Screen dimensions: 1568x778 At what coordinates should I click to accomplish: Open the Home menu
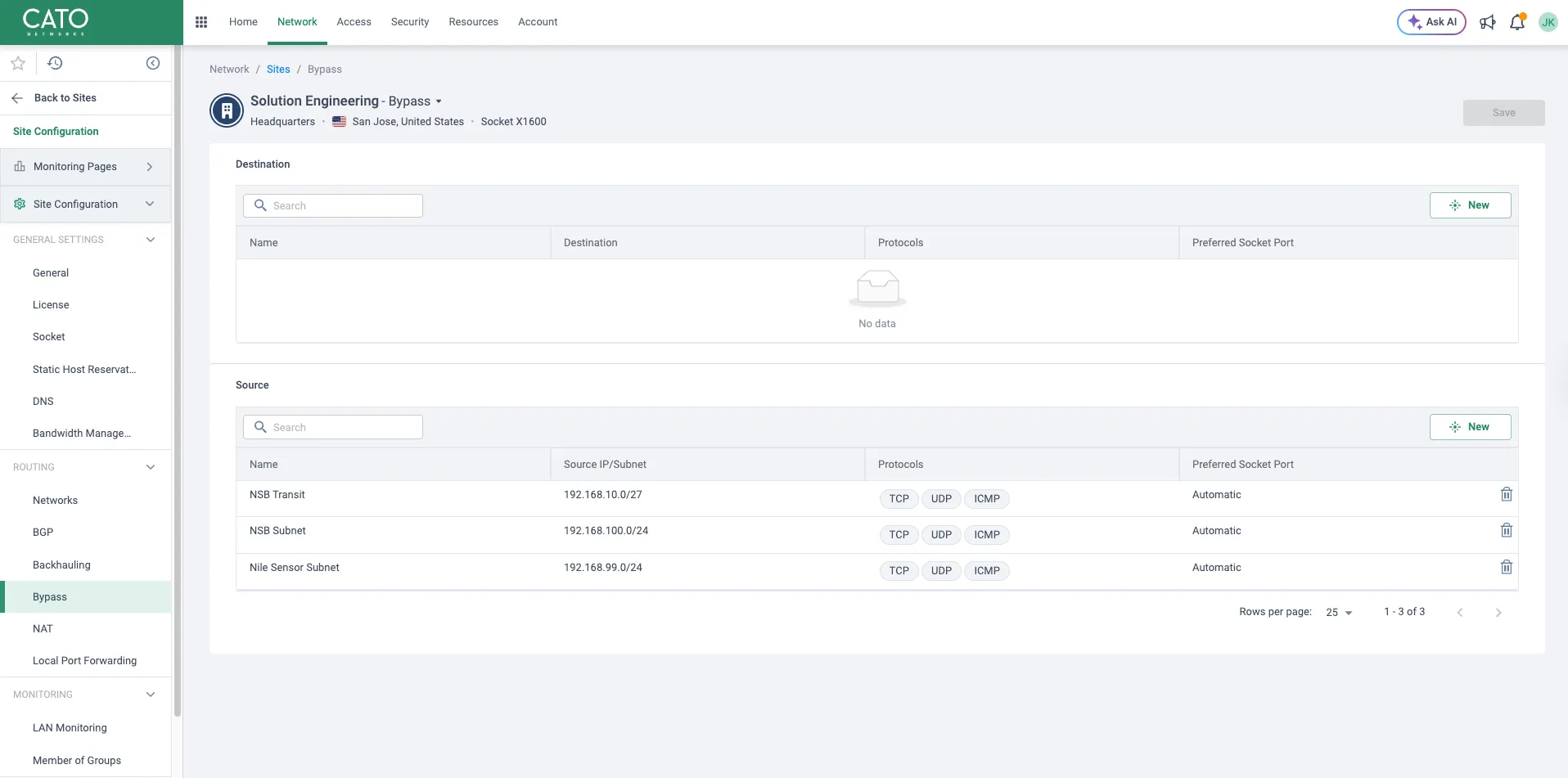tap(243, 22)
